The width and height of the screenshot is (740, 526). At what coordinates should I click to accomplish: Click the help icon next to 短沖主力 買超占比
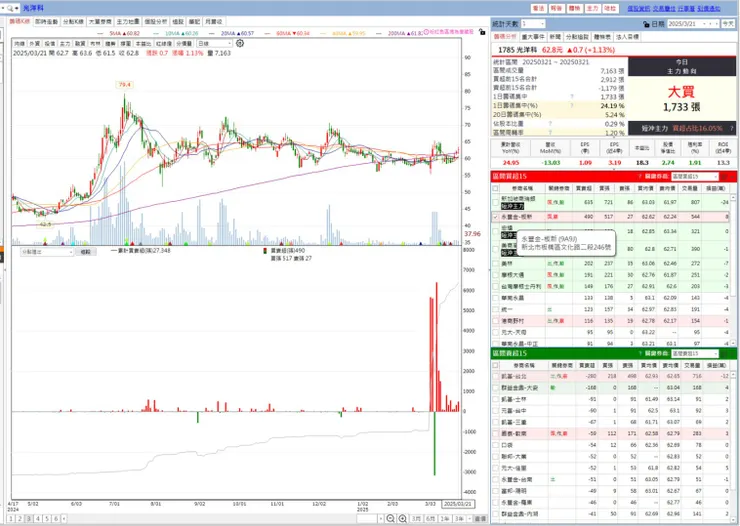pos(732,128)
